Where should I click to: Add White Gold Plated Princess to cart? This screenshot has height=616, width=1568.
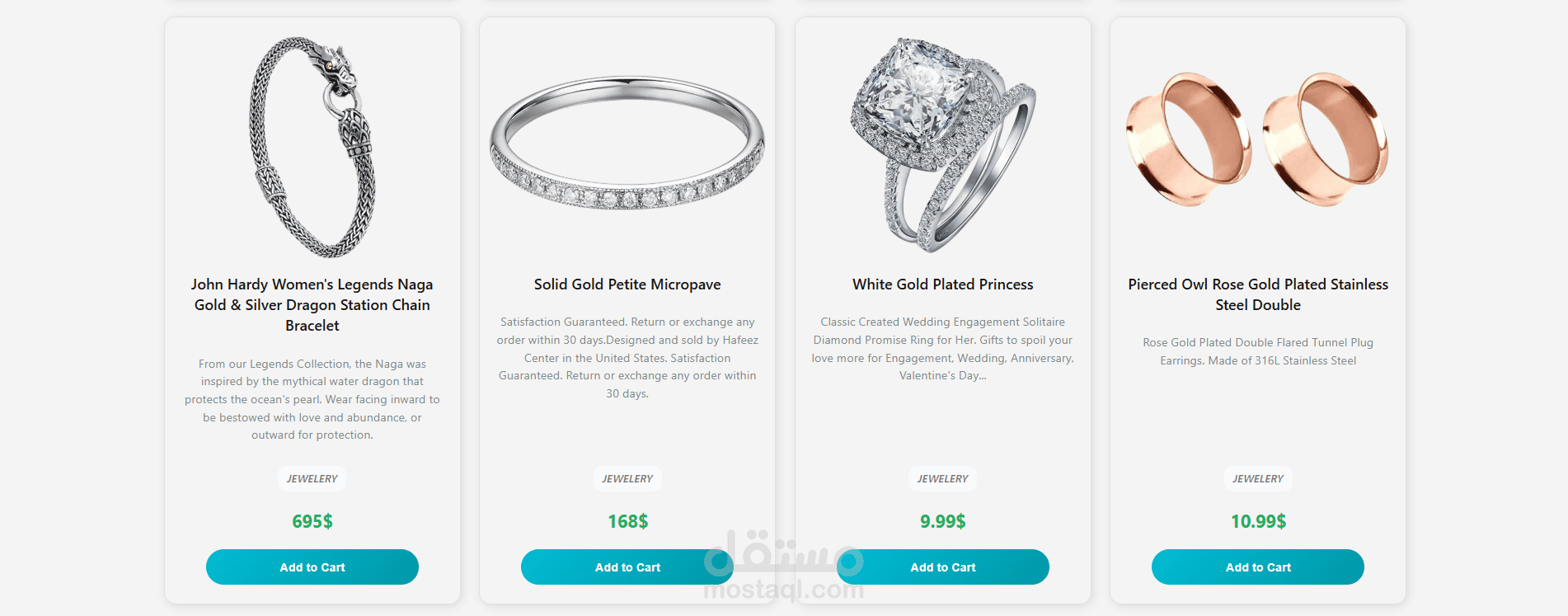point(943,567)
